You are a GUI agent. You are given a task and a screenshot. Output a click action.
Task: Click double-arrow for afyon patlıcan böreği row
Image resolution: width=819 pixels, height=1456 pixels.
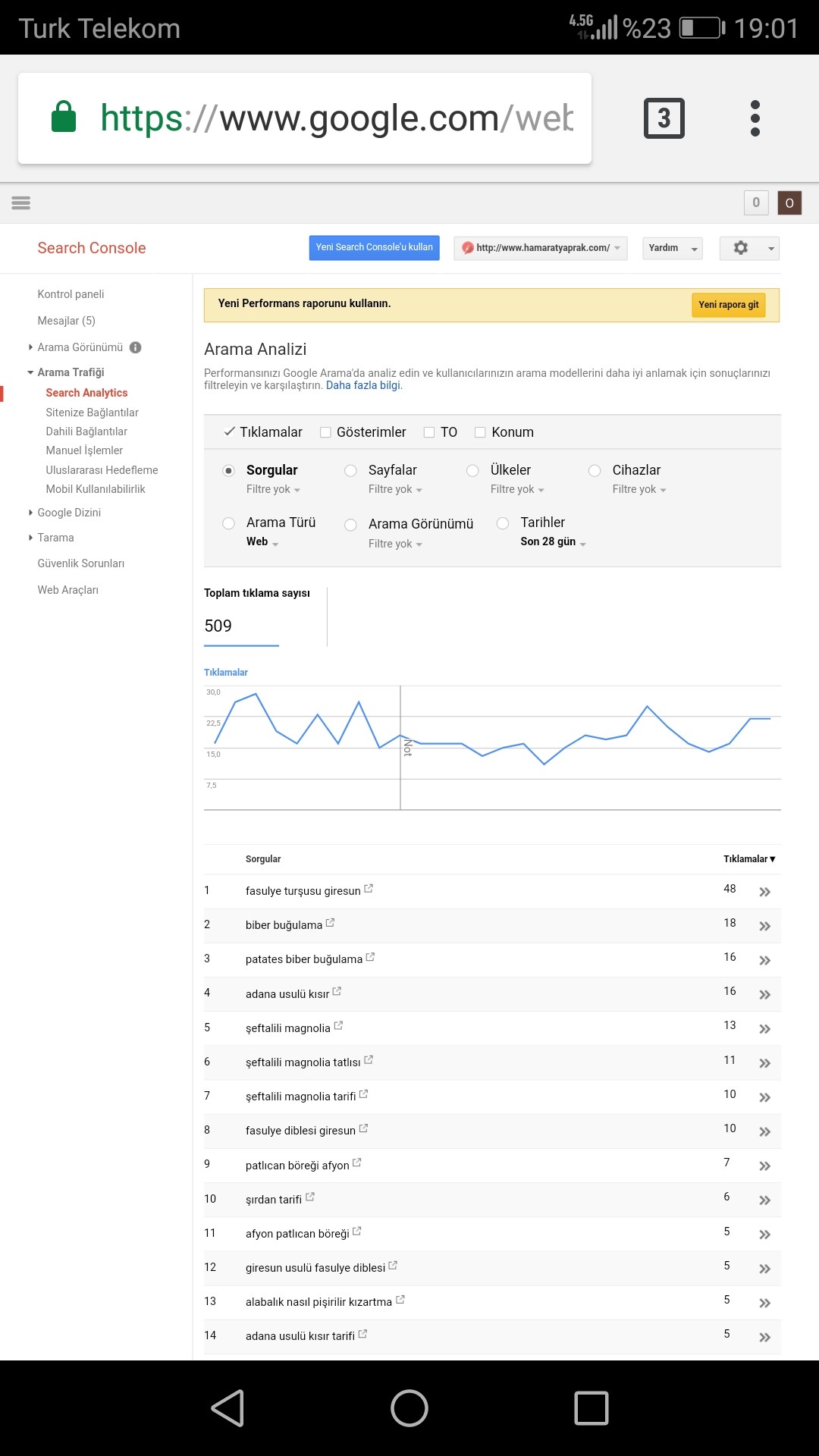[x=765, y=1235]
